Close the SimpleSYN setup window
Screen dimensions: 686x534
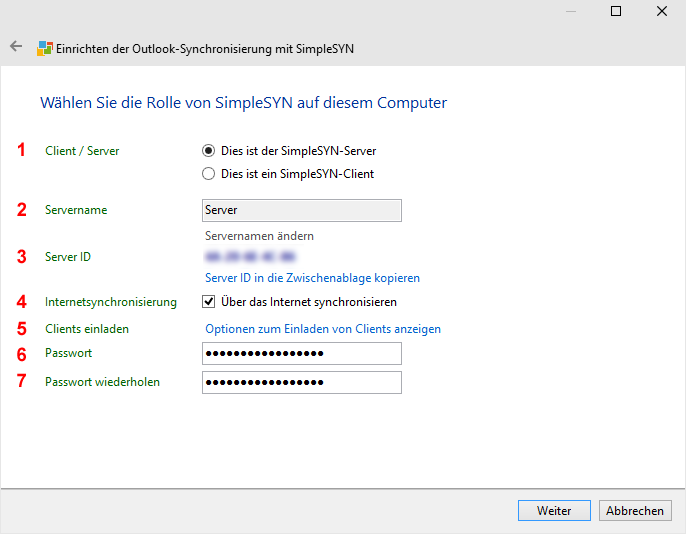pos(662,12)
